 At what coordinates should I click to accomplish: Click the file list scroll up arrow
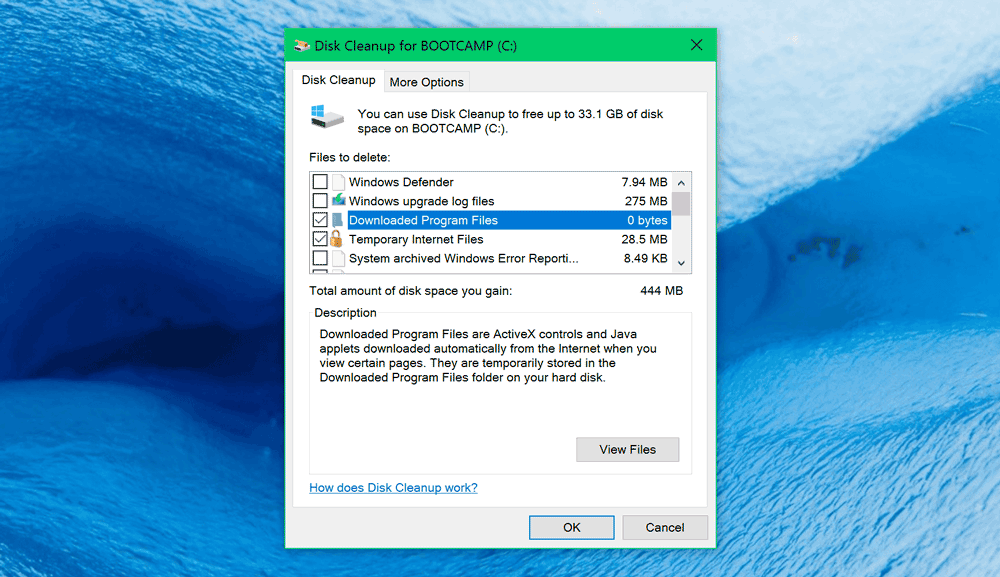(x=681, y=183)
